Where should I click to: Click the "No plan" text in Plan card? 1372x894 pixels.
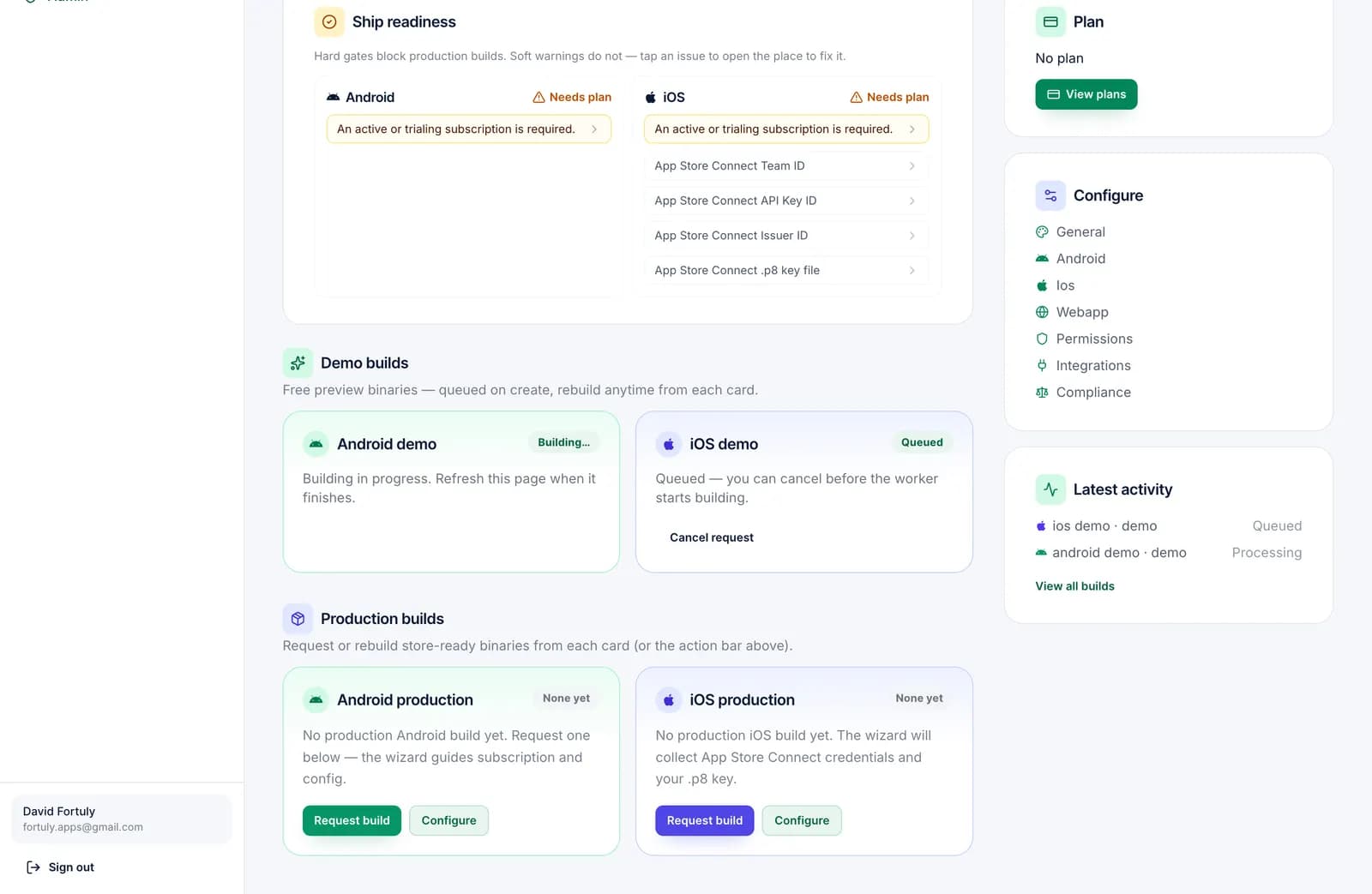pos(1059,58)
